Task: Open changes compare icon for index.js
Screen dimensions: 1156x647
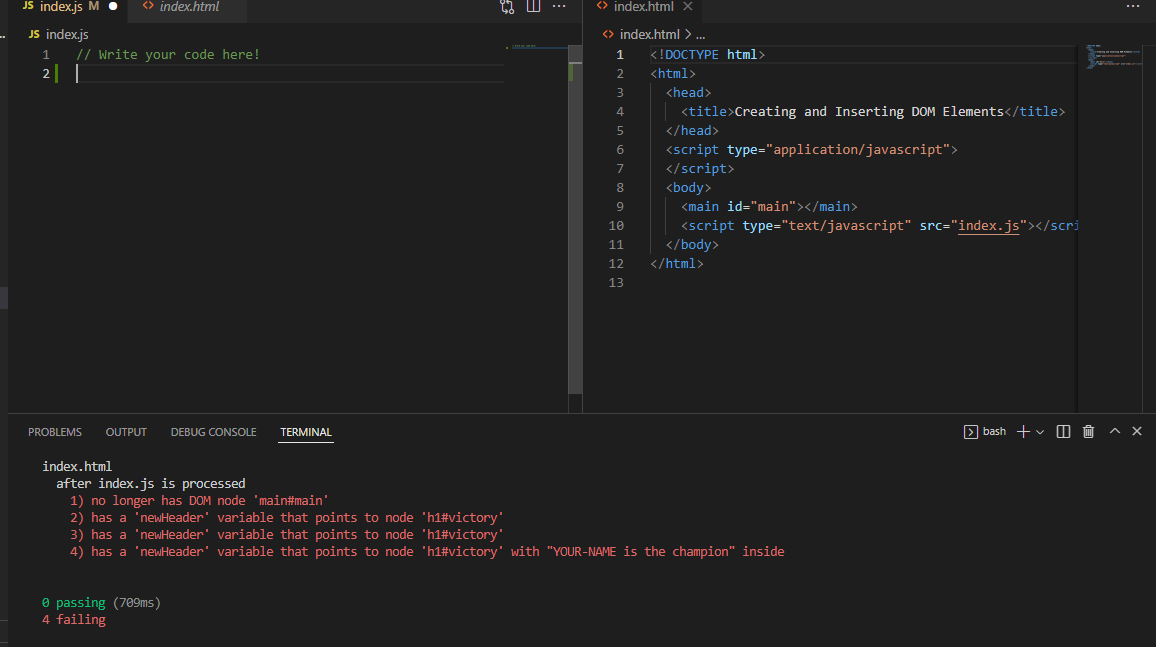Action: [507, 7]
